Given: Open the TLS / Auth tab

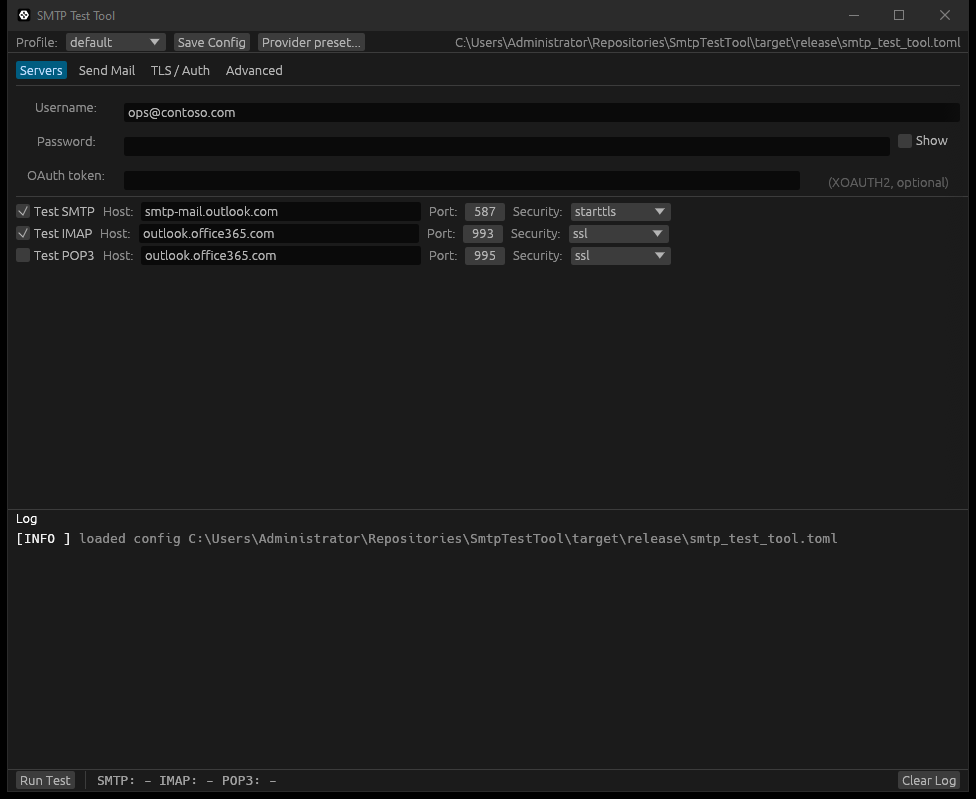Looking at the screenshot, I should [180, 70].
